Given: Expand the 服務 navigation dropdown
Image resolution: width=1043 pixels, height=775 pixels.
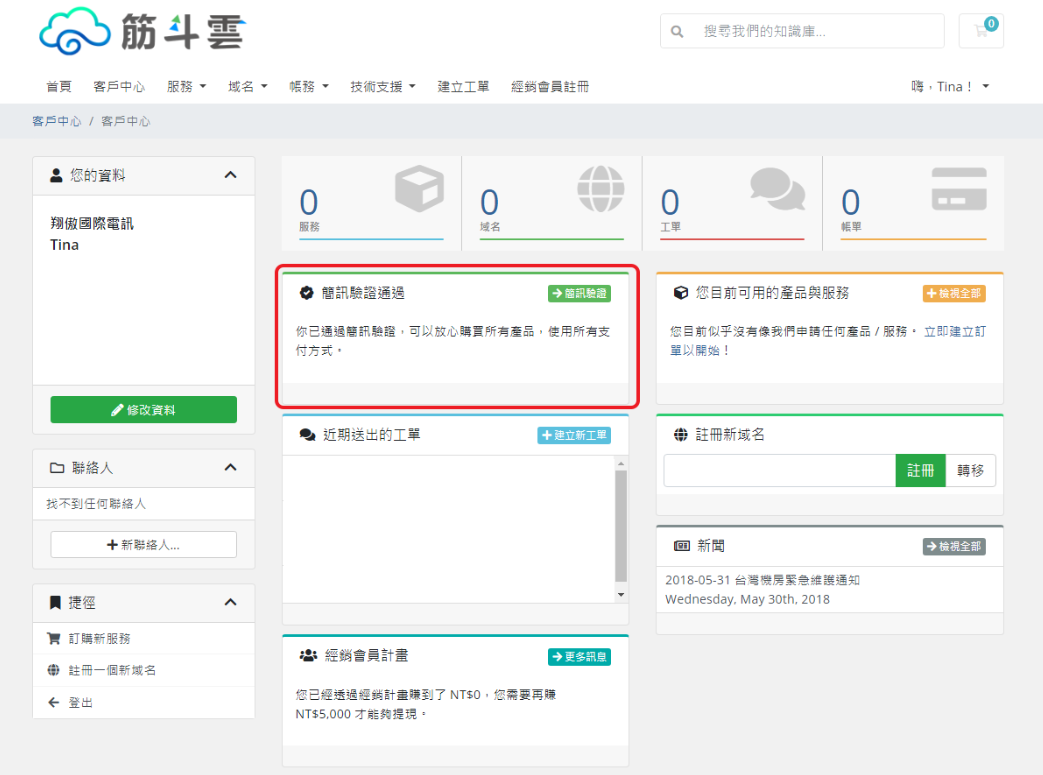Looking at the screenshot, I should pos(186,86).
